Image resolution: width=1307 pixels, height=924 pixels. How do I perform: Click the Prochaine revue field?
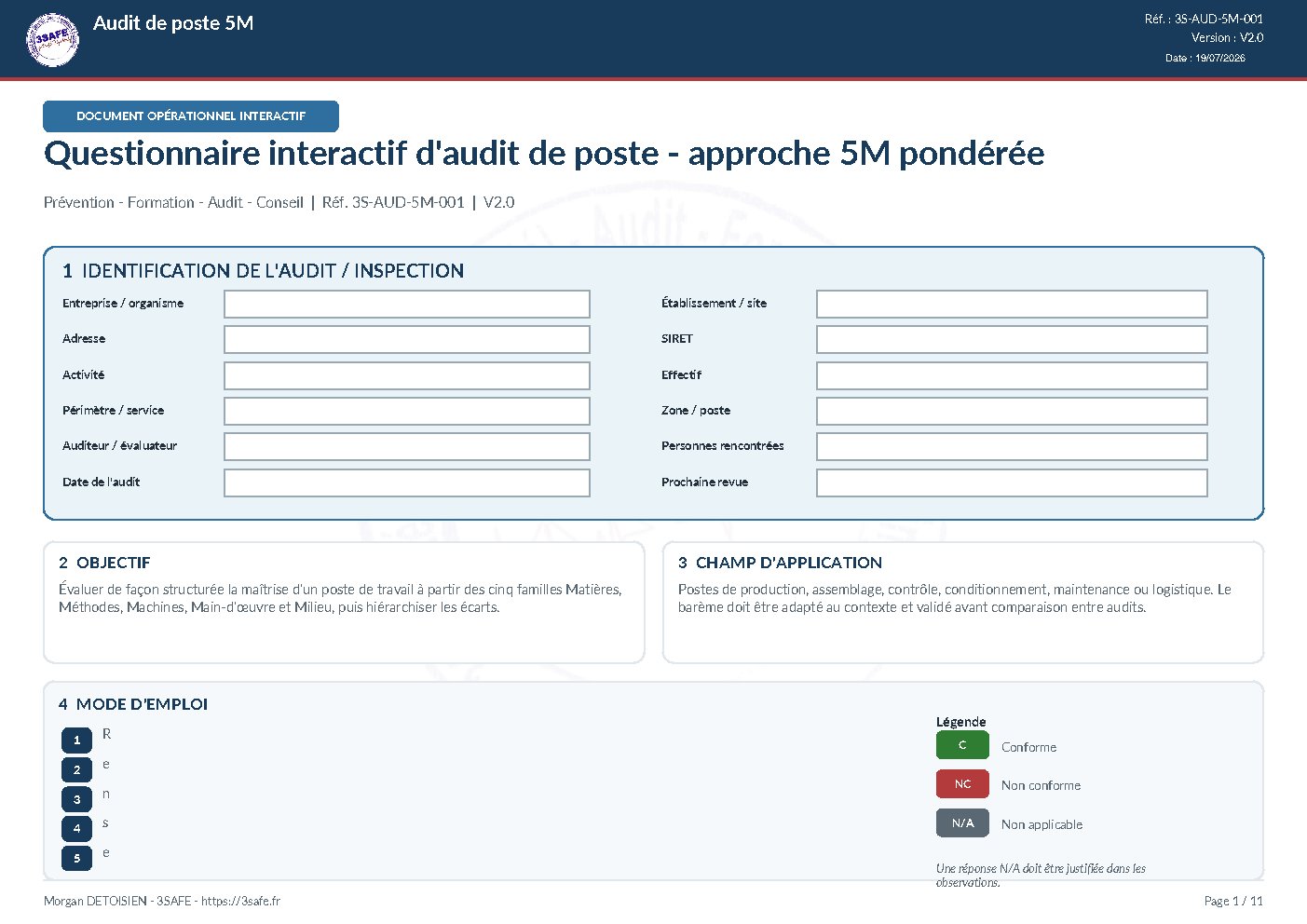(1012, 482)
